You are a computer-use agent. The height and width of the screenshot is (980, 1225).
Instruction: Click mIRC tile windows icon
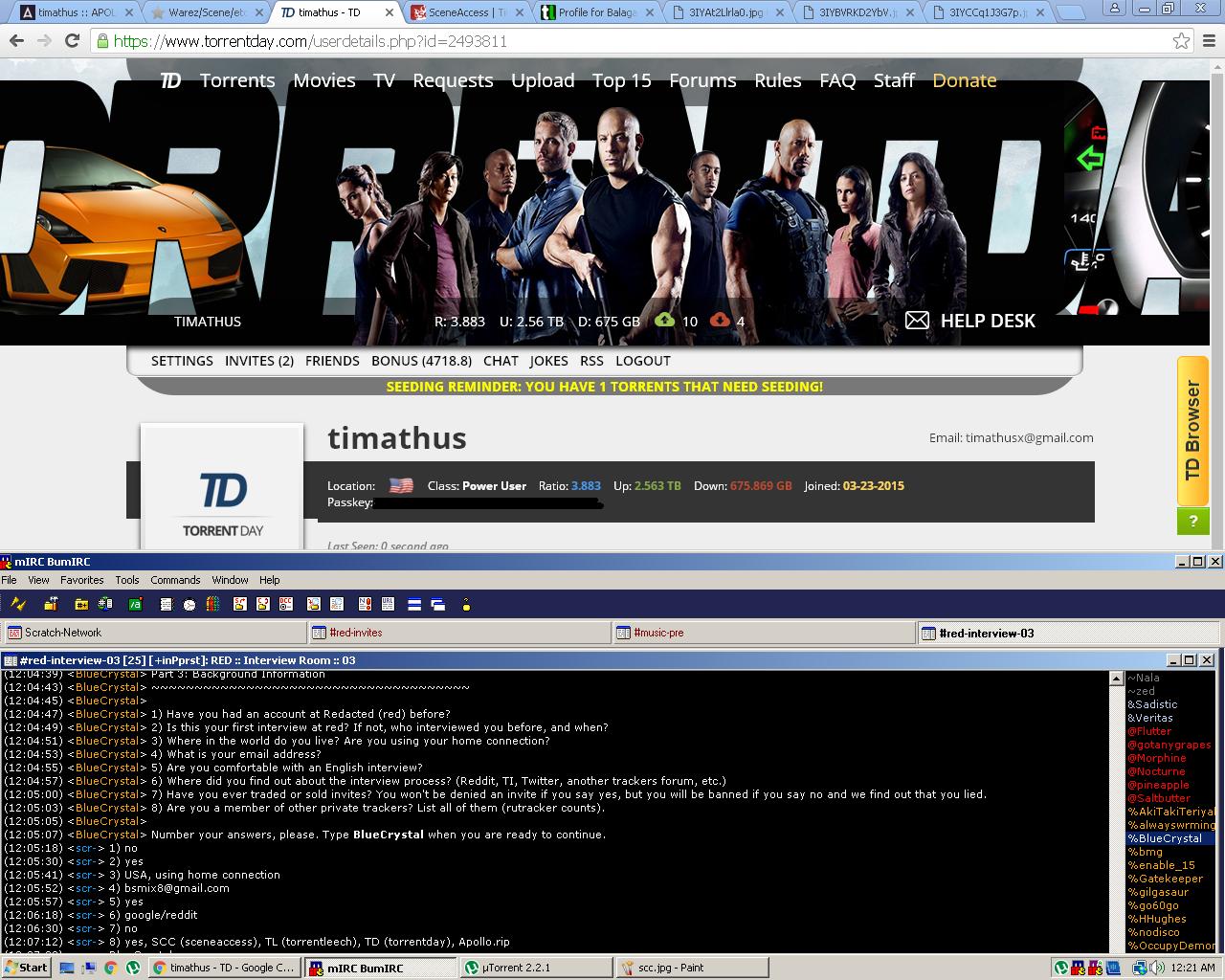(414, 604)
